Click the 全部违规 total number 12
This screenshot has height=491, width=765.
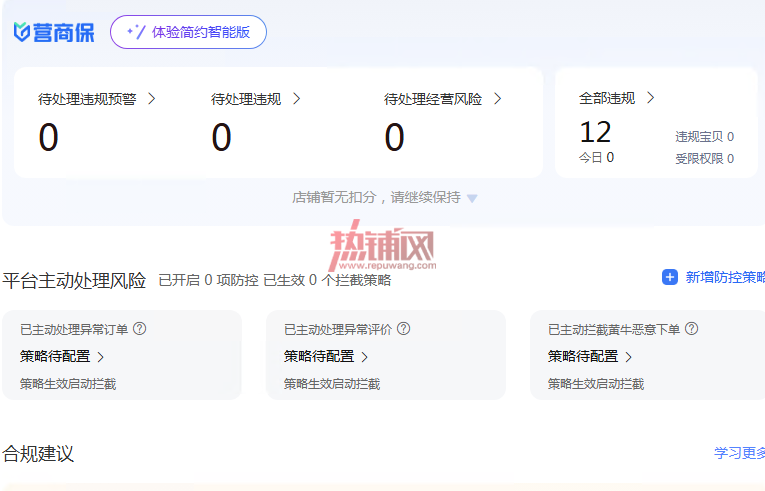[595, 132]
